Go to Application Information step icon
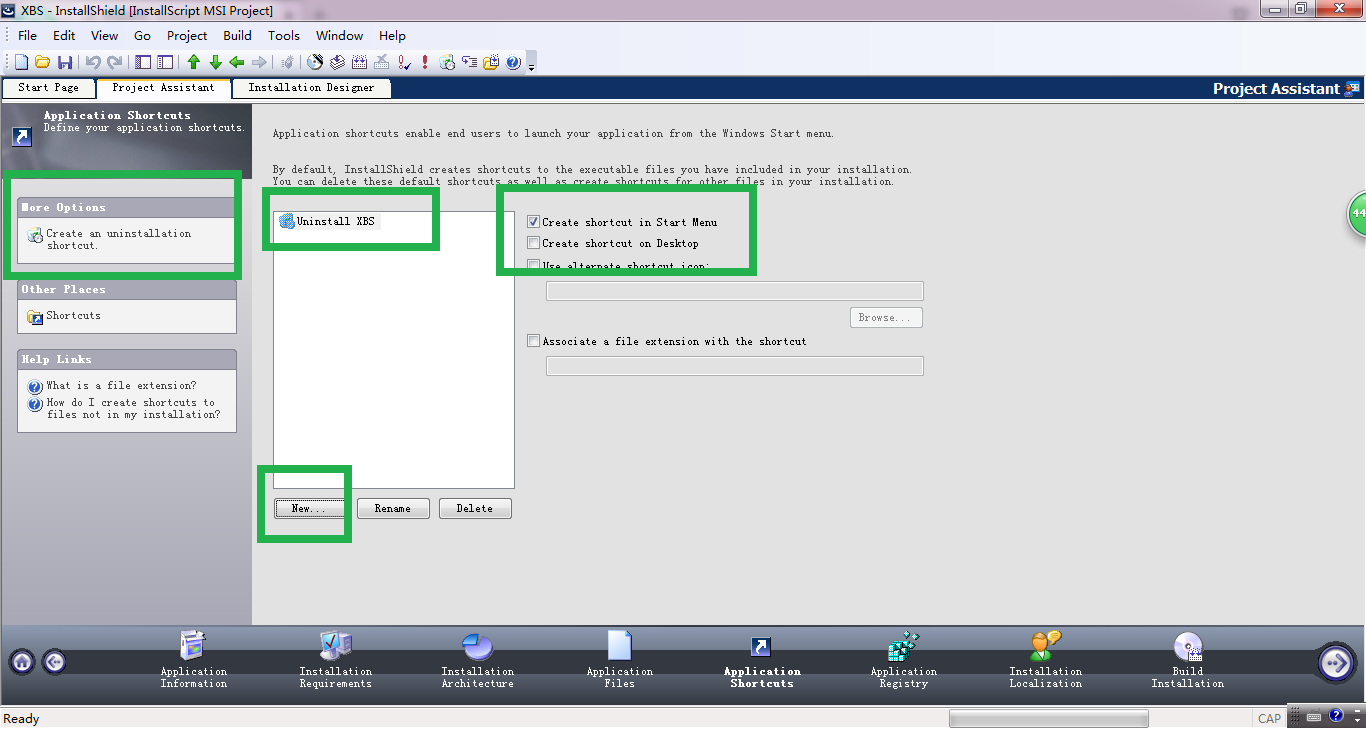This screenshot has height=729, width=1366. tap(193, 645)
